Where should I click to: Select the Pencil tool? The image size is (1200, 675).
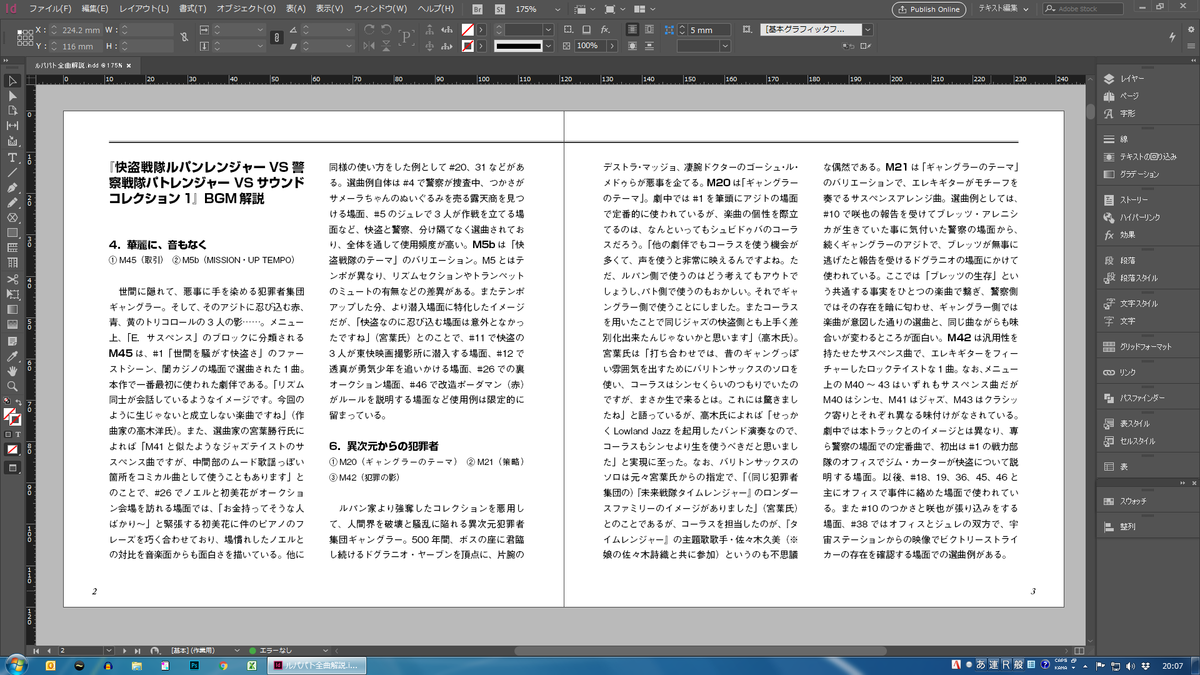tap(13, 202)
